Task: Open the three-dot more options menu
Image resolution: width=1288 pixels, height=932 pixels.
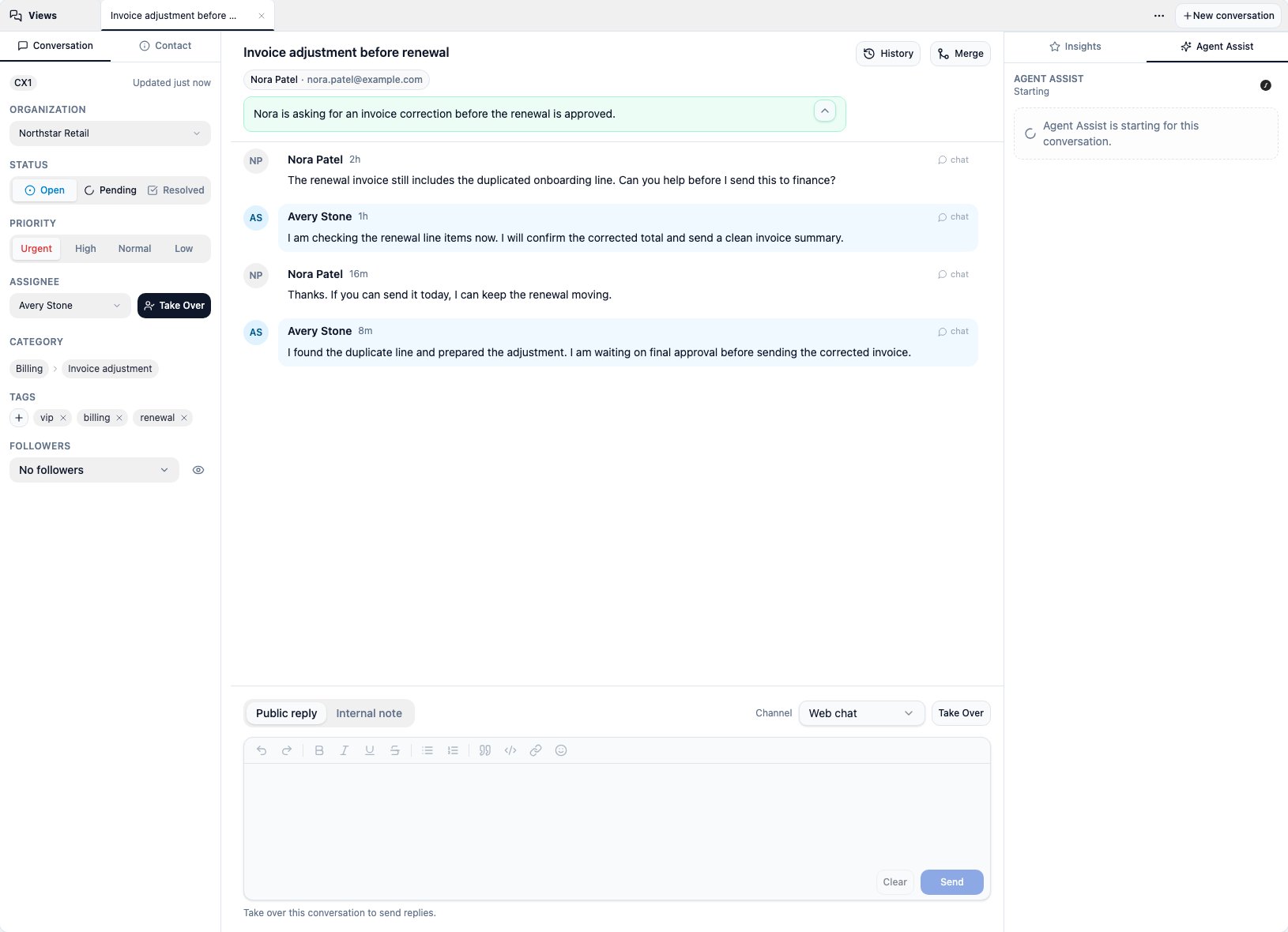Action: point(1159,16)
